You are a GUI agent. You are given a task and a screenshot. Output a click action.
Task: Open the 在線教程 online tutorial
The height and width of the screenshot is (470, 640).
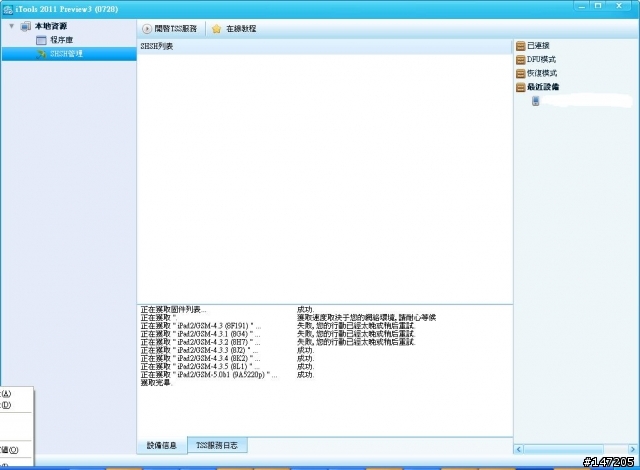pos(241,29)
